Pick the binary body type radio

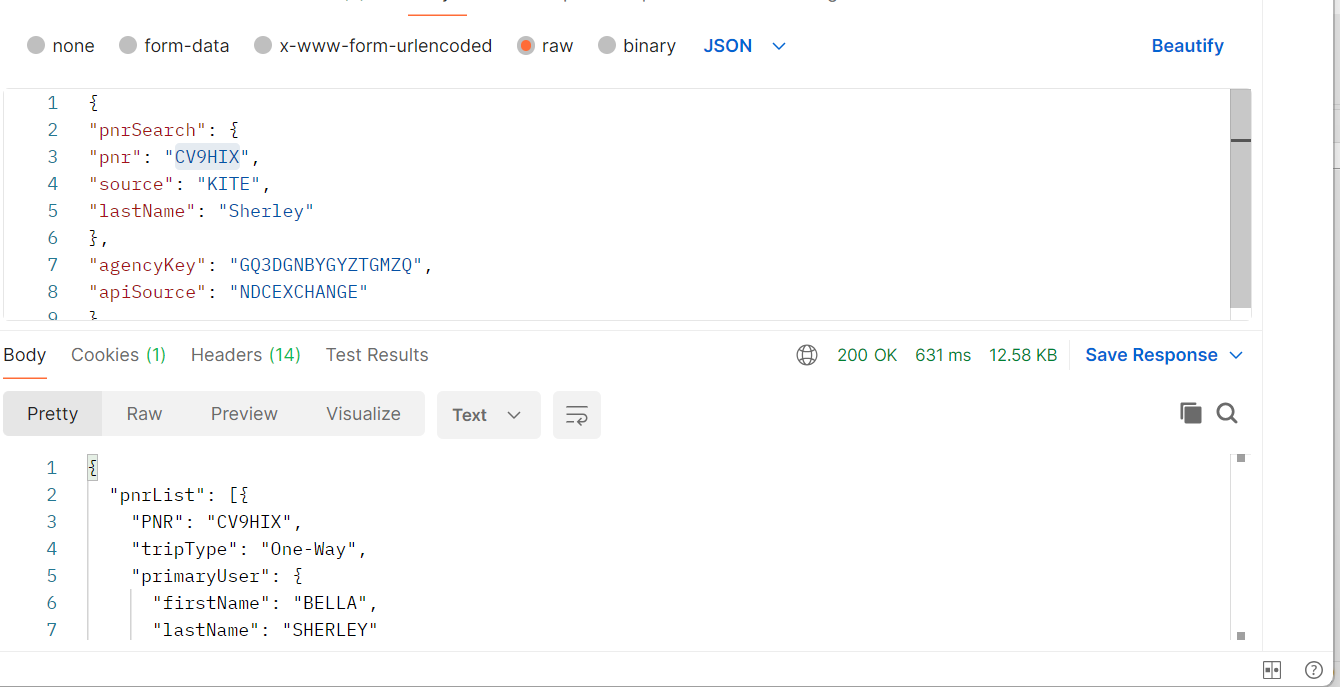(x=606, y=46)
